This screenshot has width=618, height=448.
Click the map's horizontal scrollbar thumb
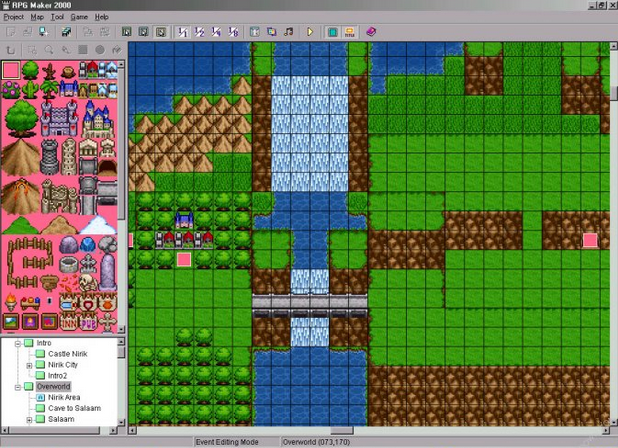click(342, 430)
